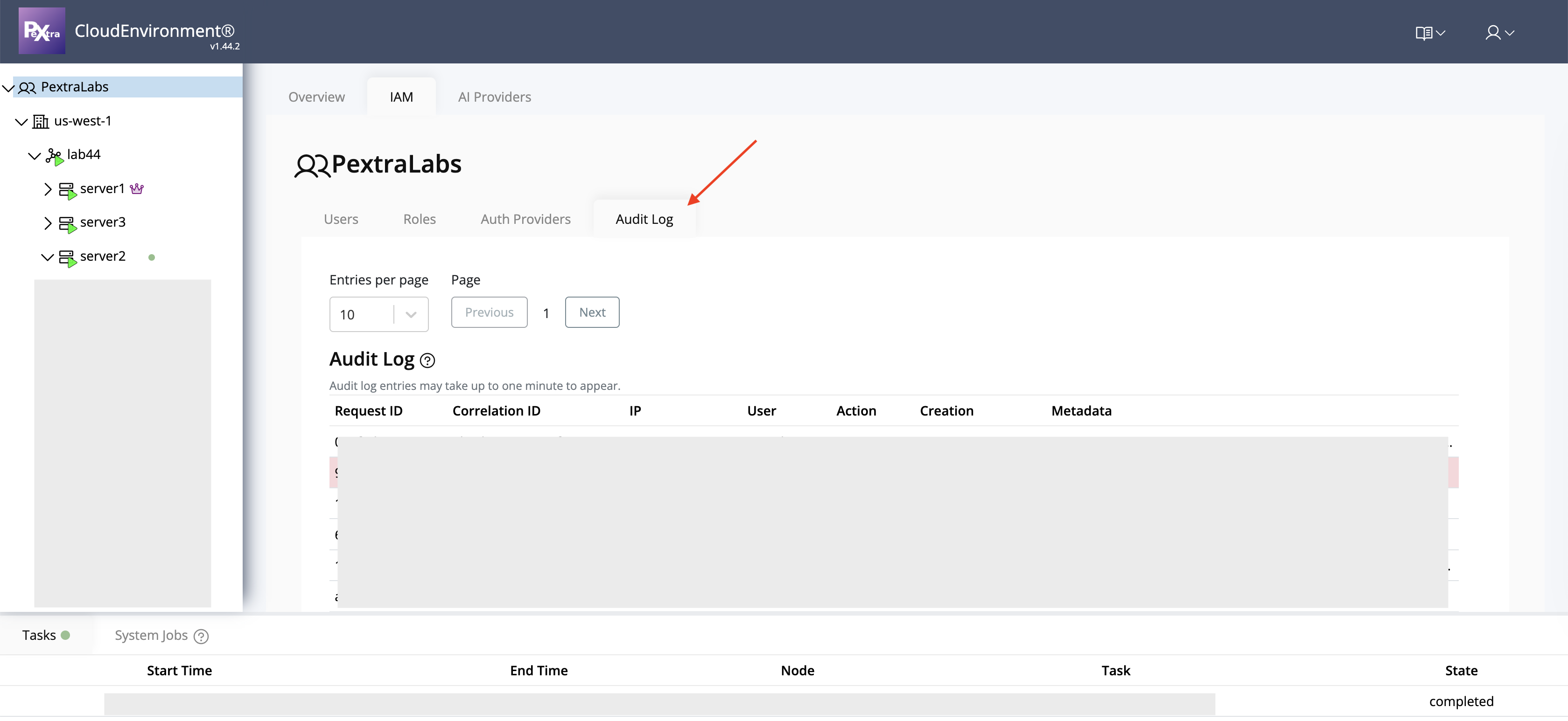
Task: Click the System Jobs help icon
Action: 201,637
